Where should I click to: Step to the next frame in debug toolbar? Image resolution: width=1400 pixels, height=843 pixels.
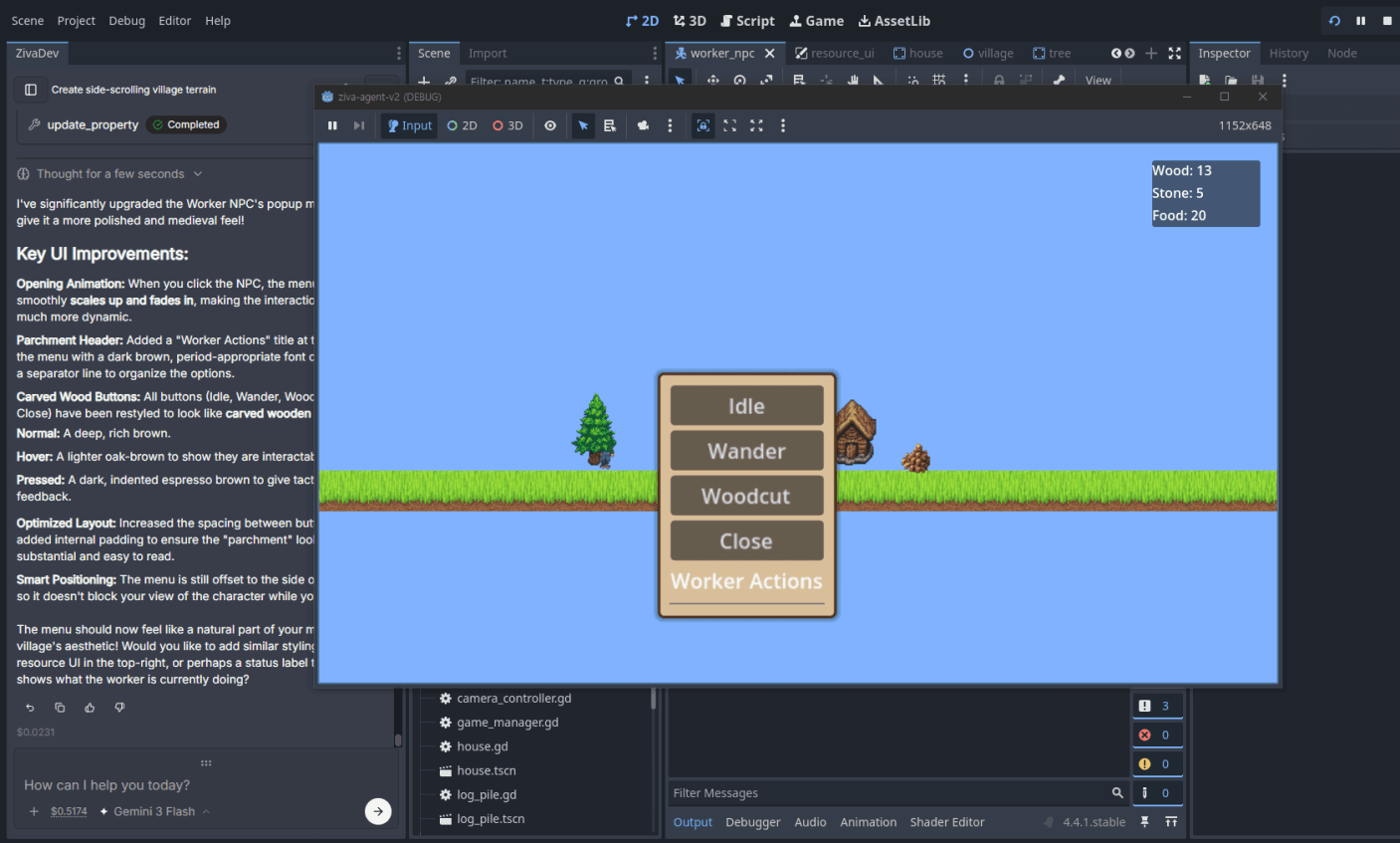(359, 125)
